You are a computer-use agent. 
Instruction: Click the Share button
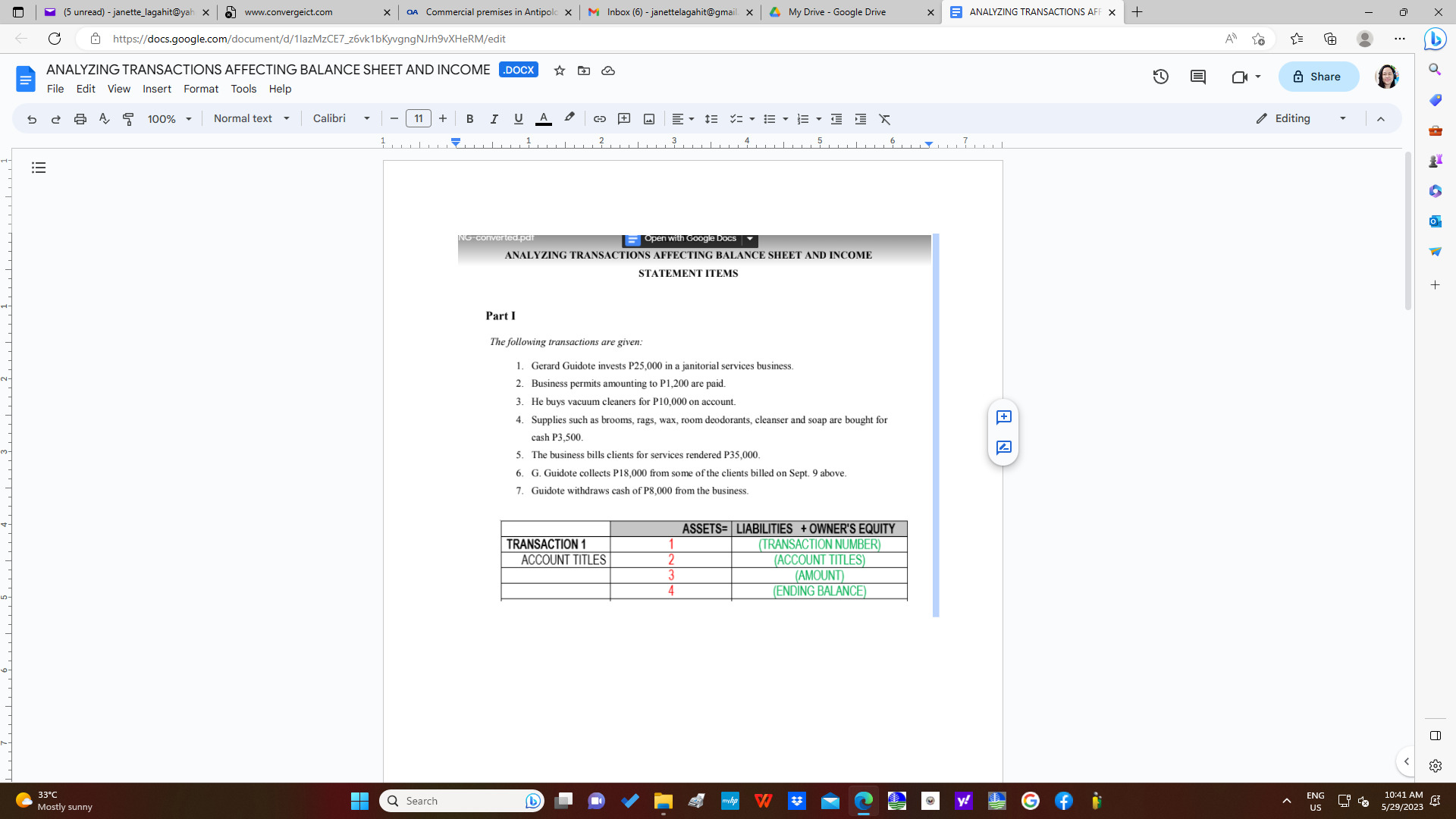[x=1318, y=77]
